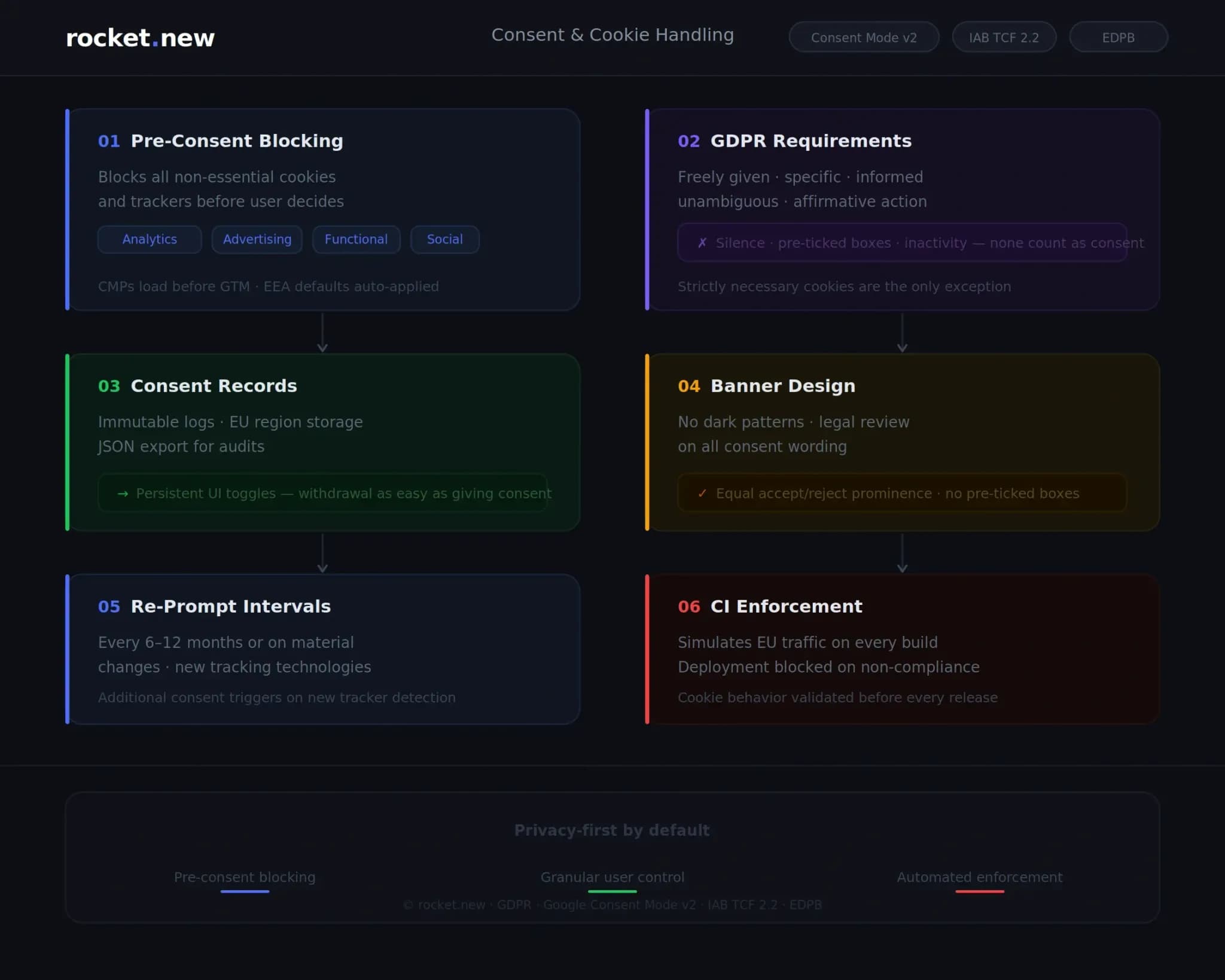1225x980 pixels.
Task: Click the down arrow below Consent Records card
Action: point(322,554)
